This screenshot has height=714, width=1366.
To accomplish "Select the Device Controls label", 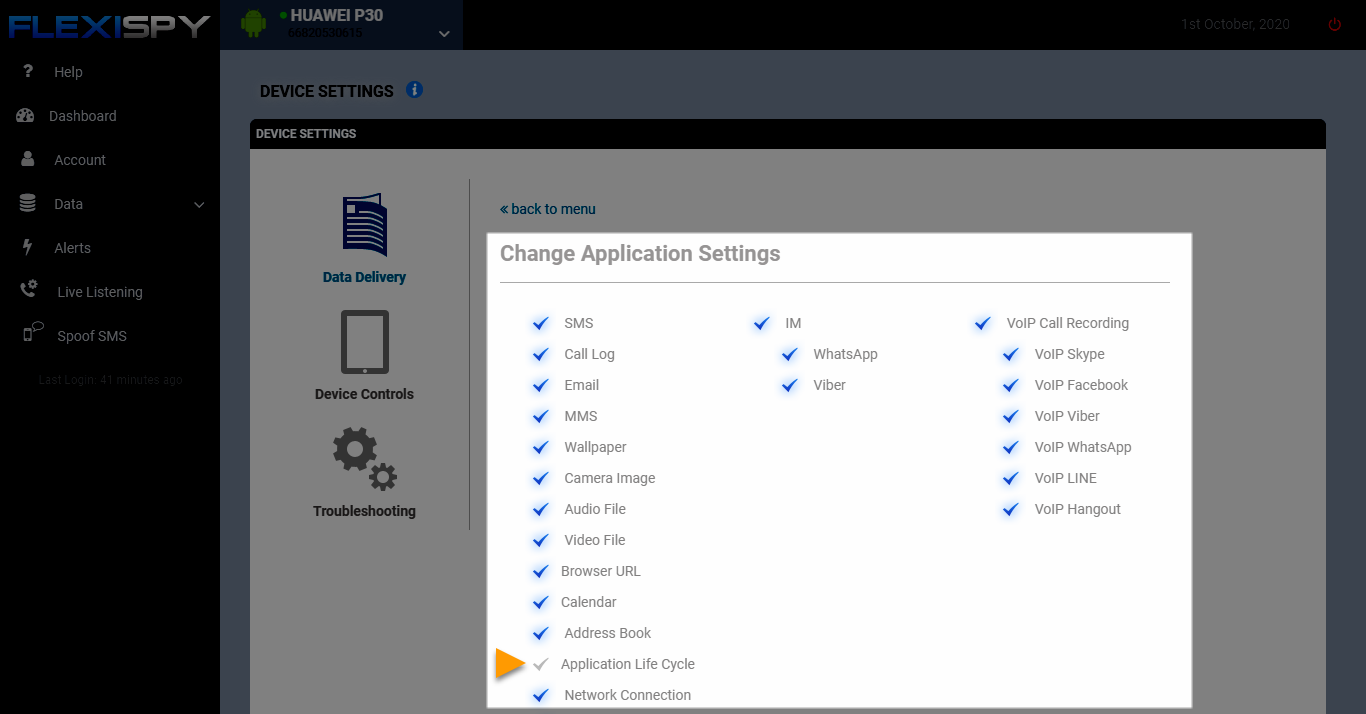I will coord(364,394).
